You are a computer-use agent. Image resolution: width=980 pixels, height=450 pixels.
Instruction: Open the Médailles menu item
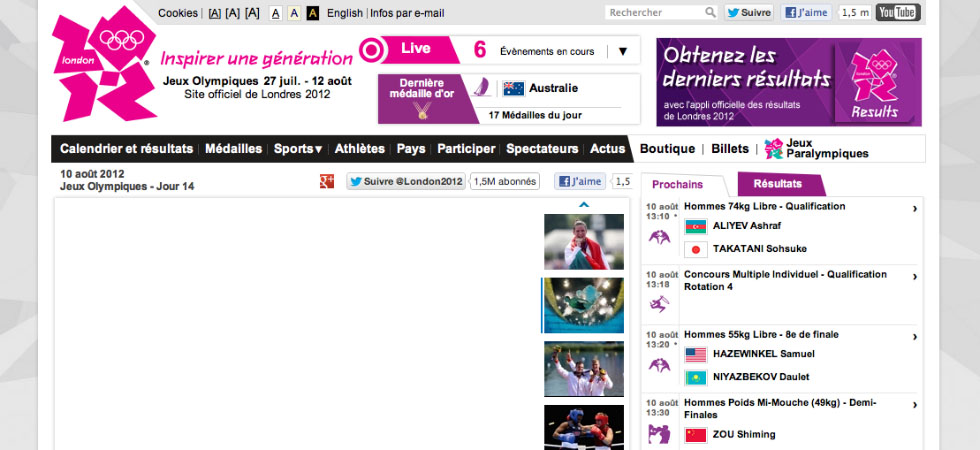233,149
